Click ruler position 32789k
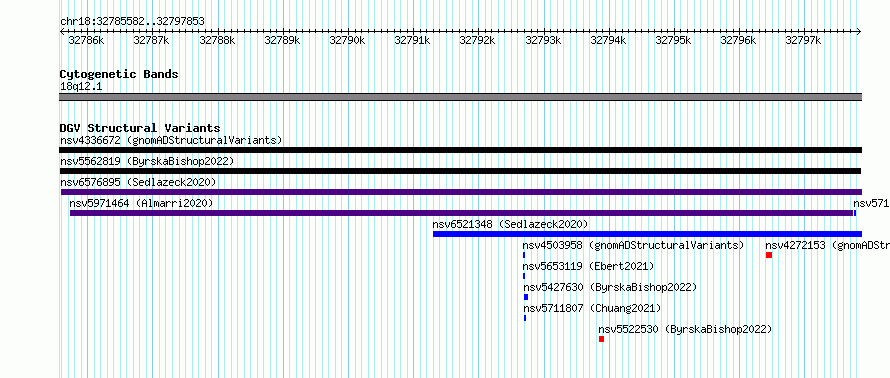This screenshot has height=378, width=890. (x=283, y=41)
